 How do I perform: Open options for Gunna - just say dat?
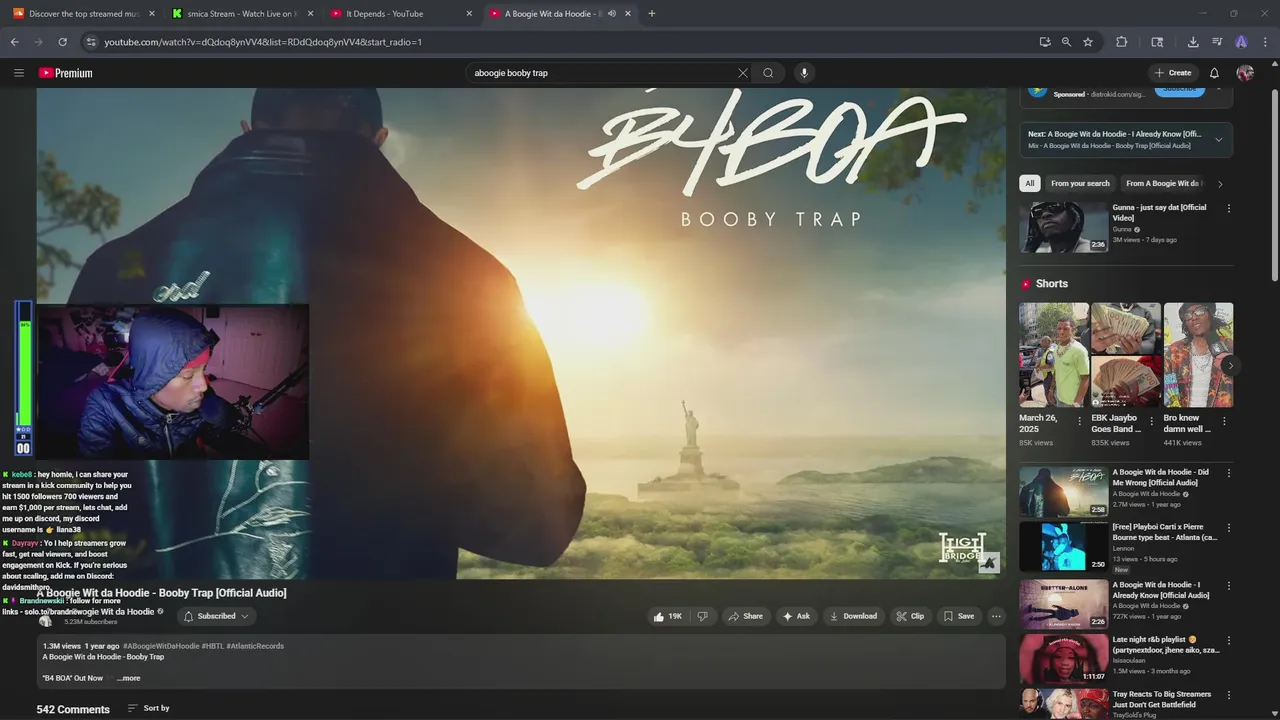point(1229,208)
